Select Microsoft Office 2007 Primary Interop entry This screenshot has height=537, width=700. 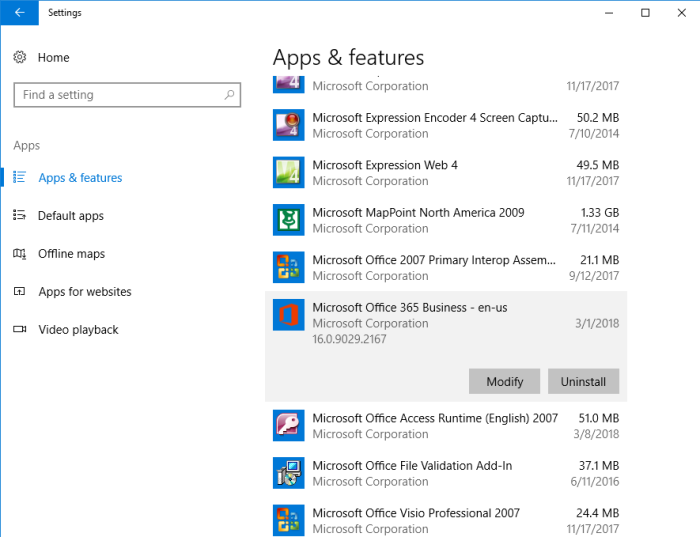coord(446,267)
